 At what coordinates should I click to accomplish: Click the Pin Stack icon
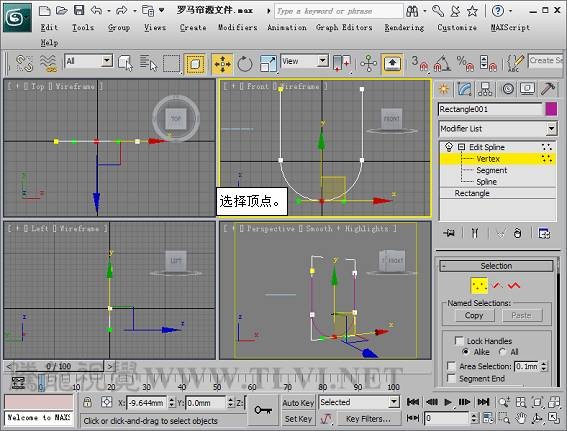pos(449,233)
